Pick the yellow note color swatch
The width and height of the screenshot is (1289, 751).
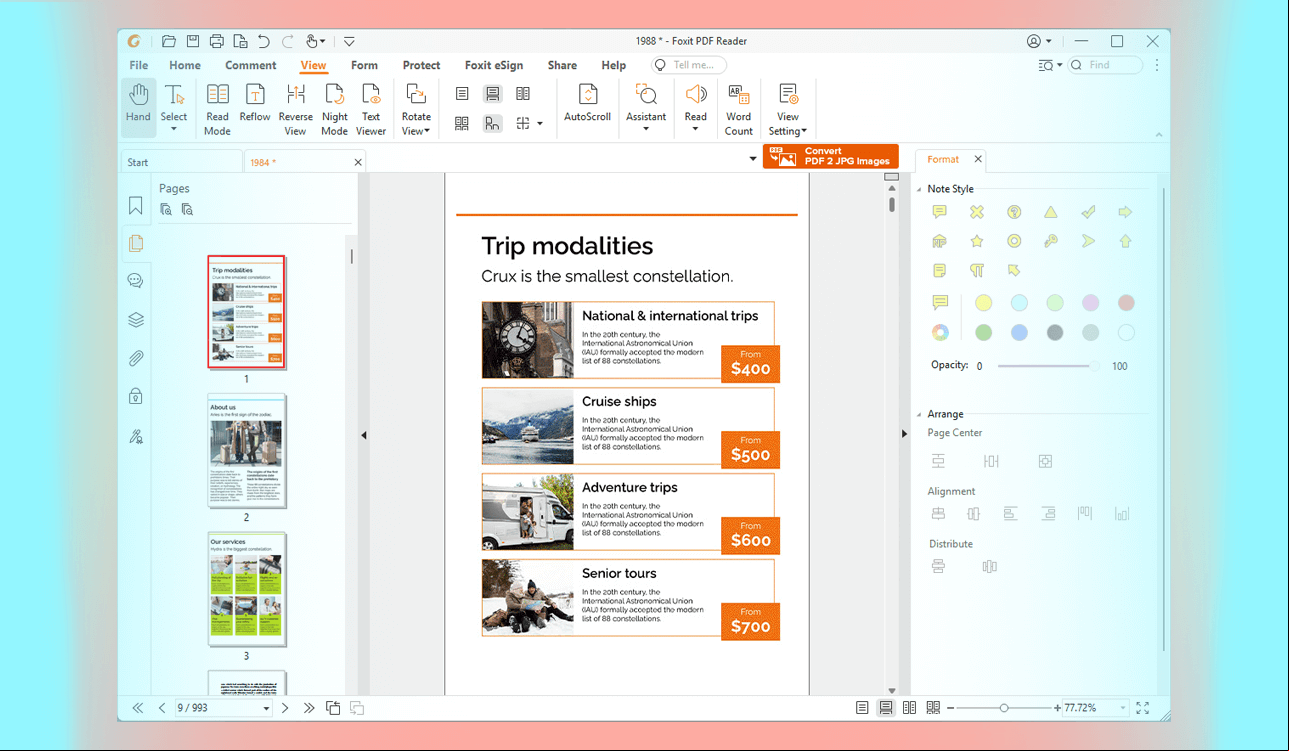[984, 303]
